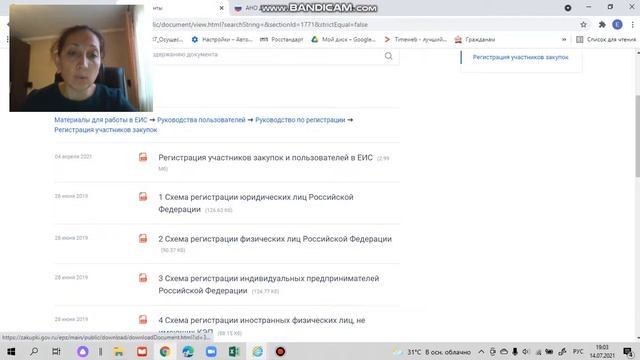Open document Регистрация участников закупок и пользователей в ЕИС
The image size is (640, 360).
pyautogui.click(x=265, y=158)
